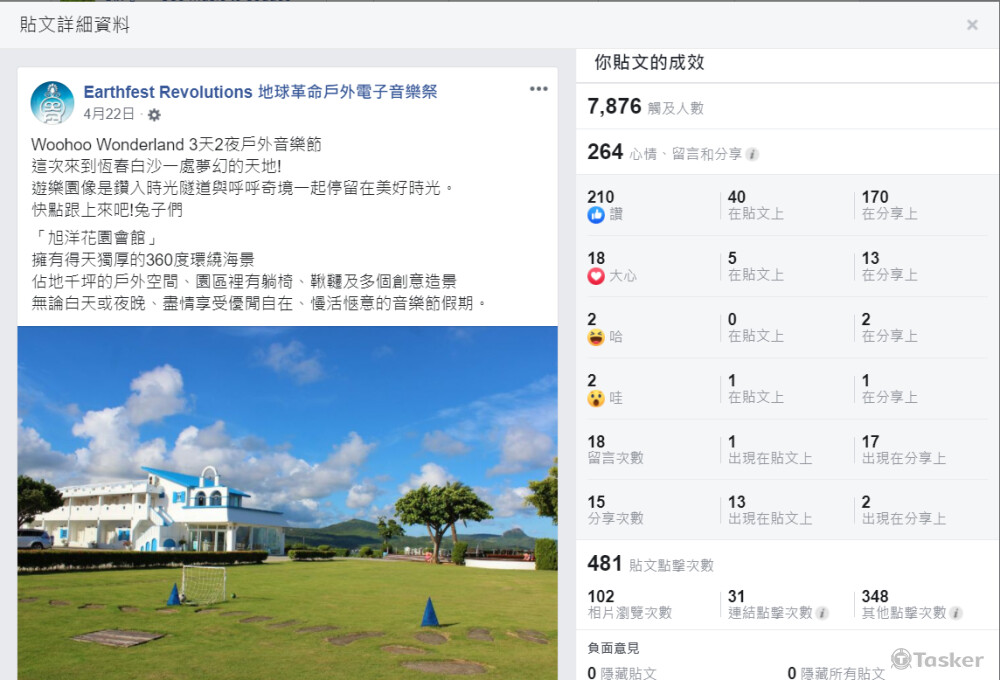Open the seaside resort lawn photo
This screenshot has width=1000, height=680.
click(288, 503)
